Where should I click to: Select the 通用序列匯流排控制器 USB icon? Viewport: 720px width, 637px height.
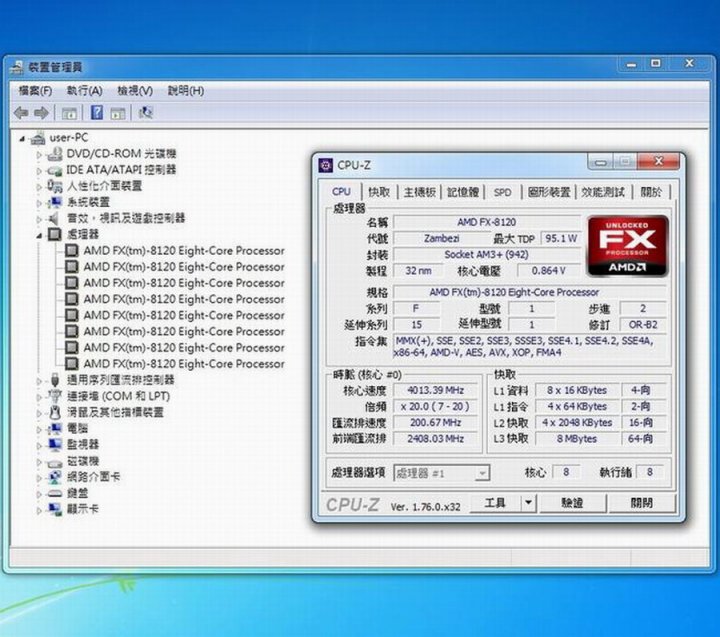55,380
